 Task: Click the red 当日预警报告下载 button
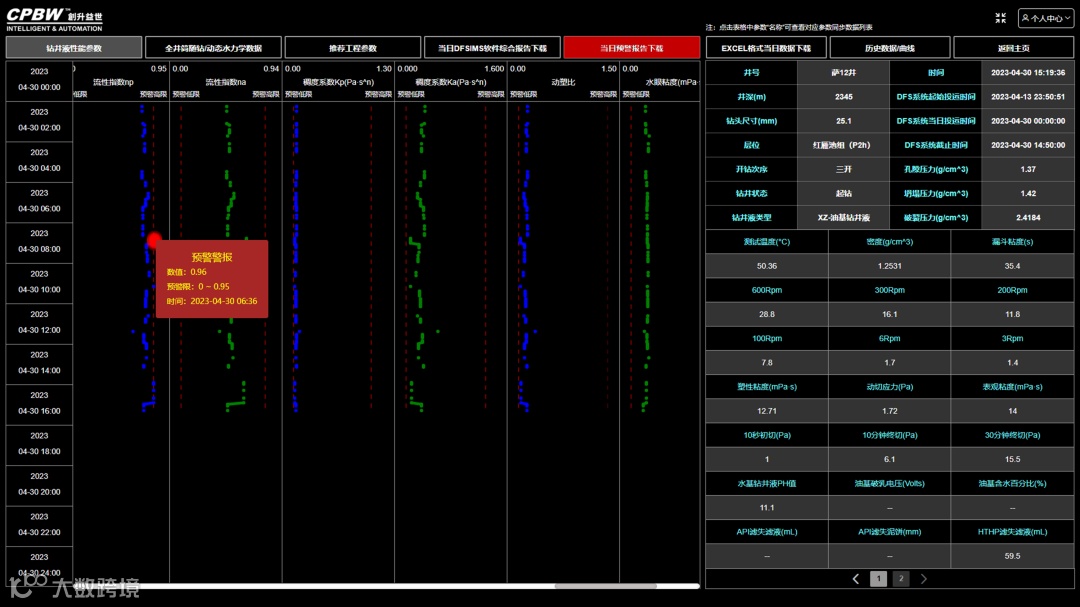pos(632,48)
